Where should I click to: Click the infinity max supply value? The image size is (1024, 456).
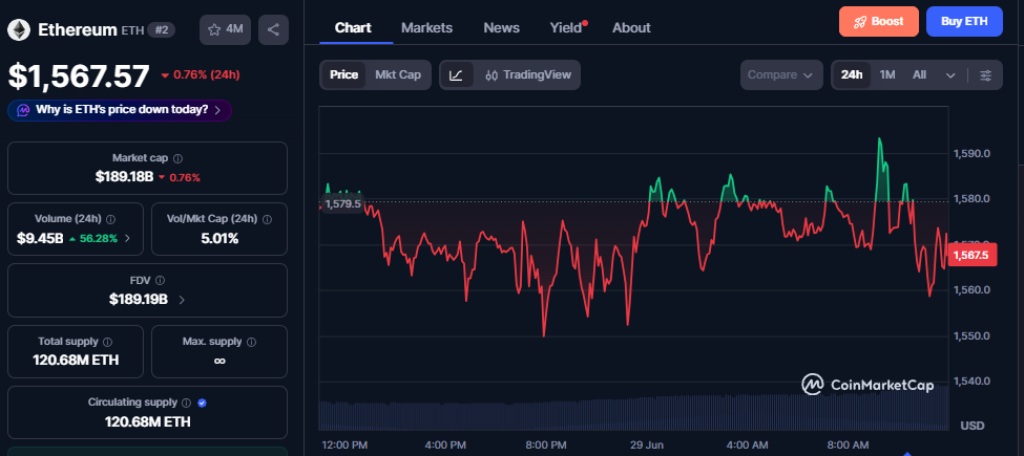tap(219, 361)
